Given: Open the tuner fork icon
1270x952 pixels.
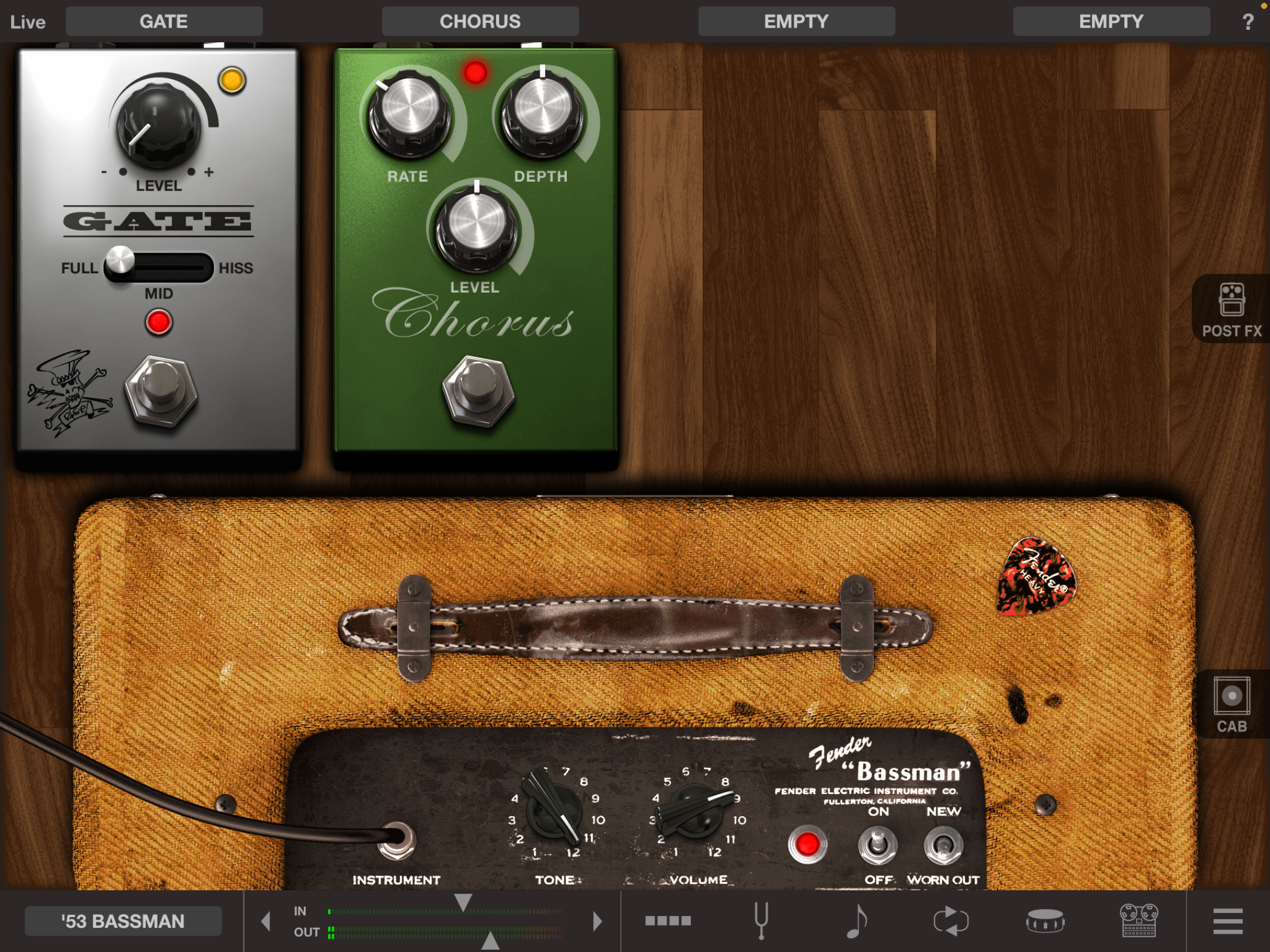Looking at the screenshot, I should tap(761, 920).
